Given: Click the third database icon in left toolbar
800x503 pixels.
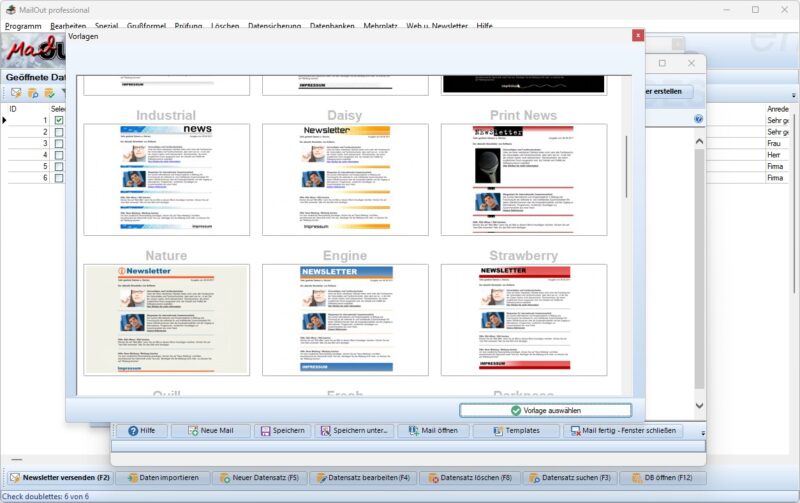Looking at the screenshot, I should coord(49,93).
